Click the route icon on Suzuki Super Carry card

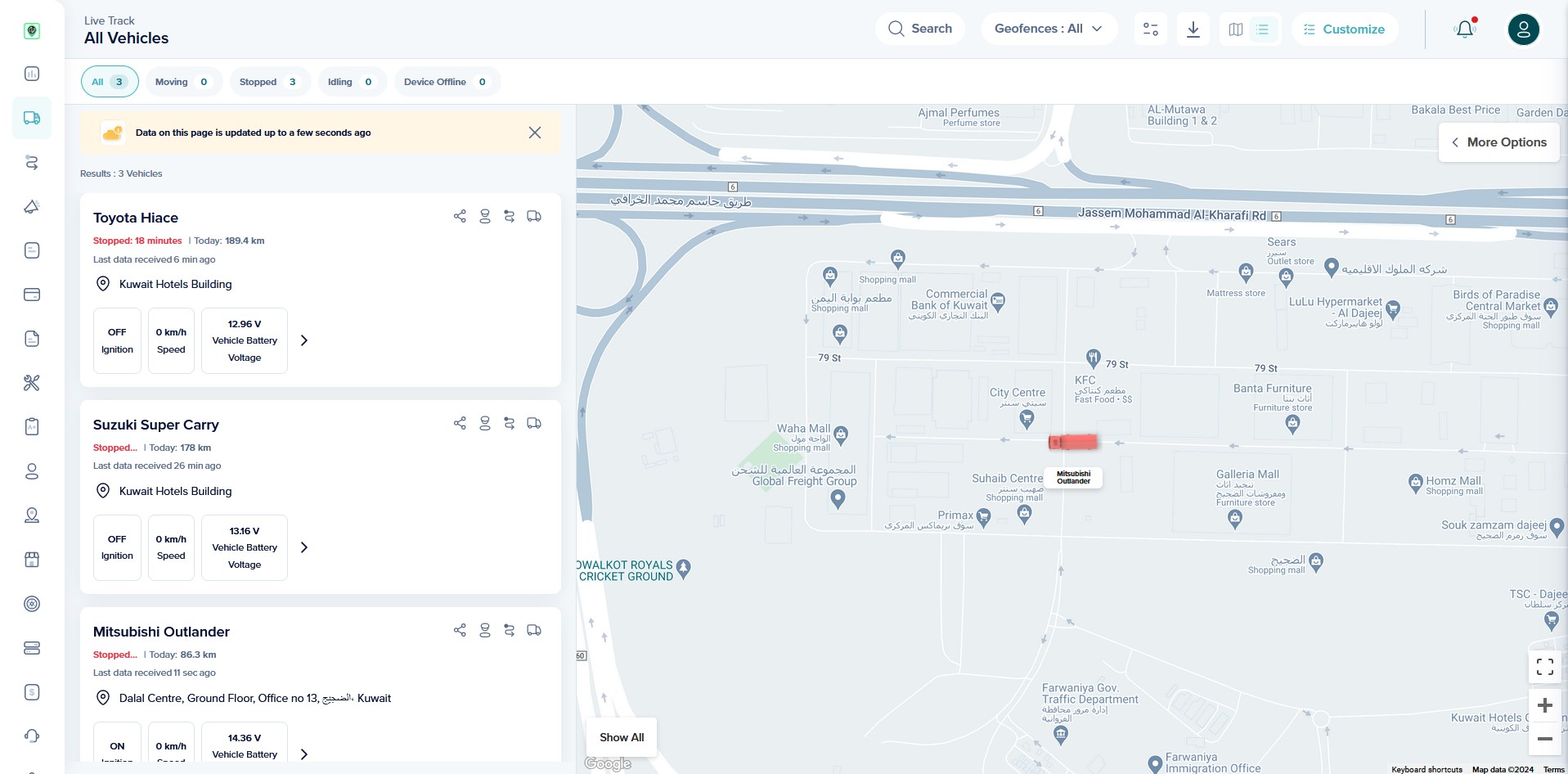pyautogui.click(x=510, y=423)
